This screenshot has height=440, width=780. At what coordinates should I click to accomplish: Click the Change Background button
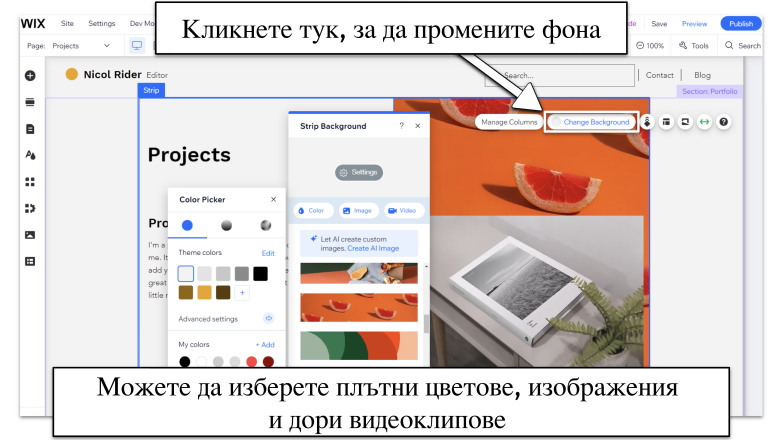(591, 122)
